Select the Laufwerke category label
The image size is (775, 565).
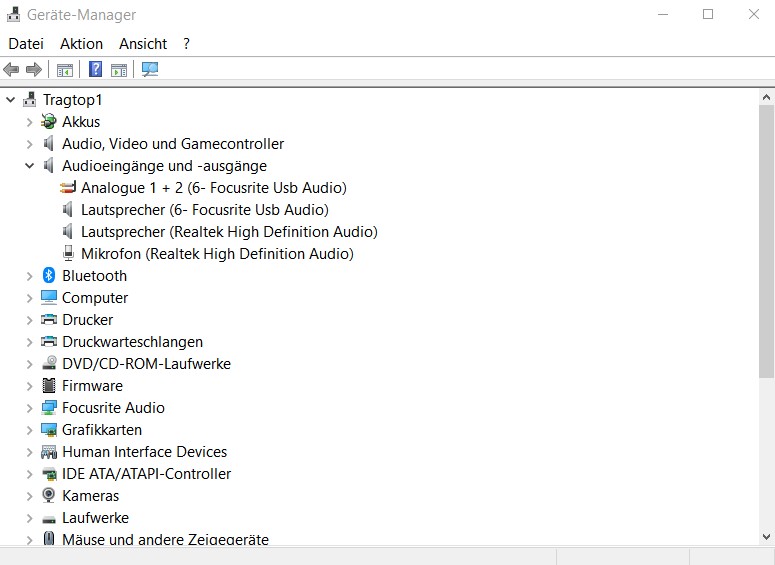pyautogui.click(x=95, y=518)
